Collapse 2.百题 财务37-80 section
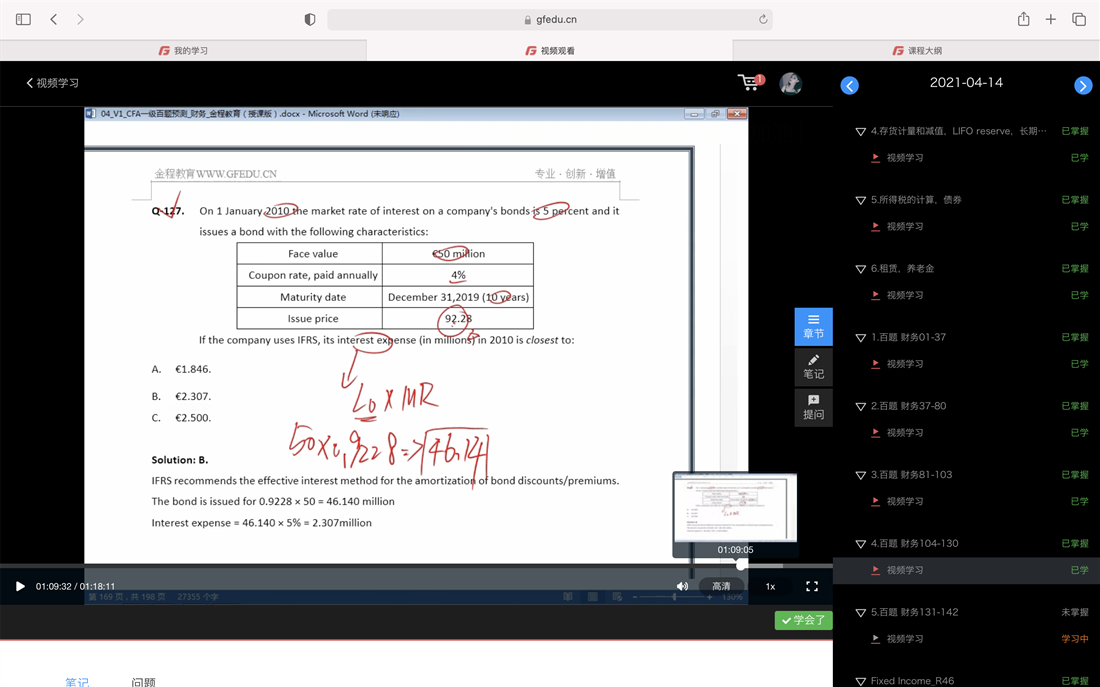 [861, 406]
